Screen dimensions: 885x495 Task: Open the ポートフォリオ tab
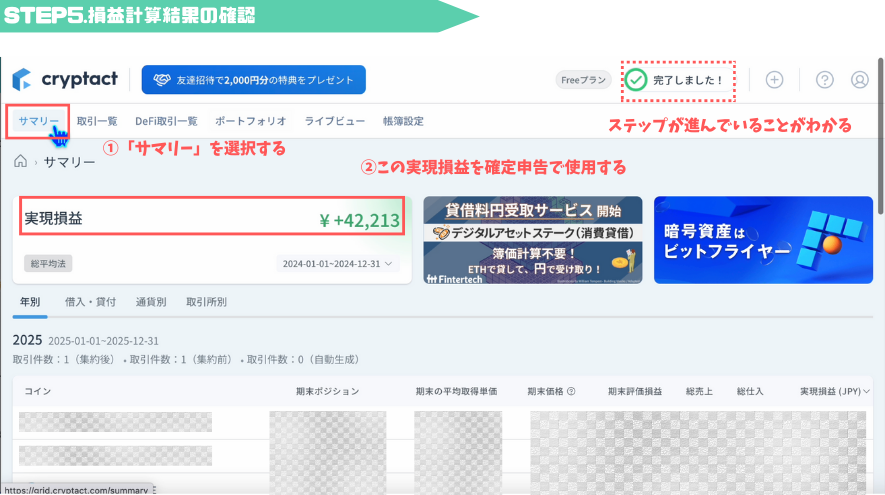click(x=251, y=121)
